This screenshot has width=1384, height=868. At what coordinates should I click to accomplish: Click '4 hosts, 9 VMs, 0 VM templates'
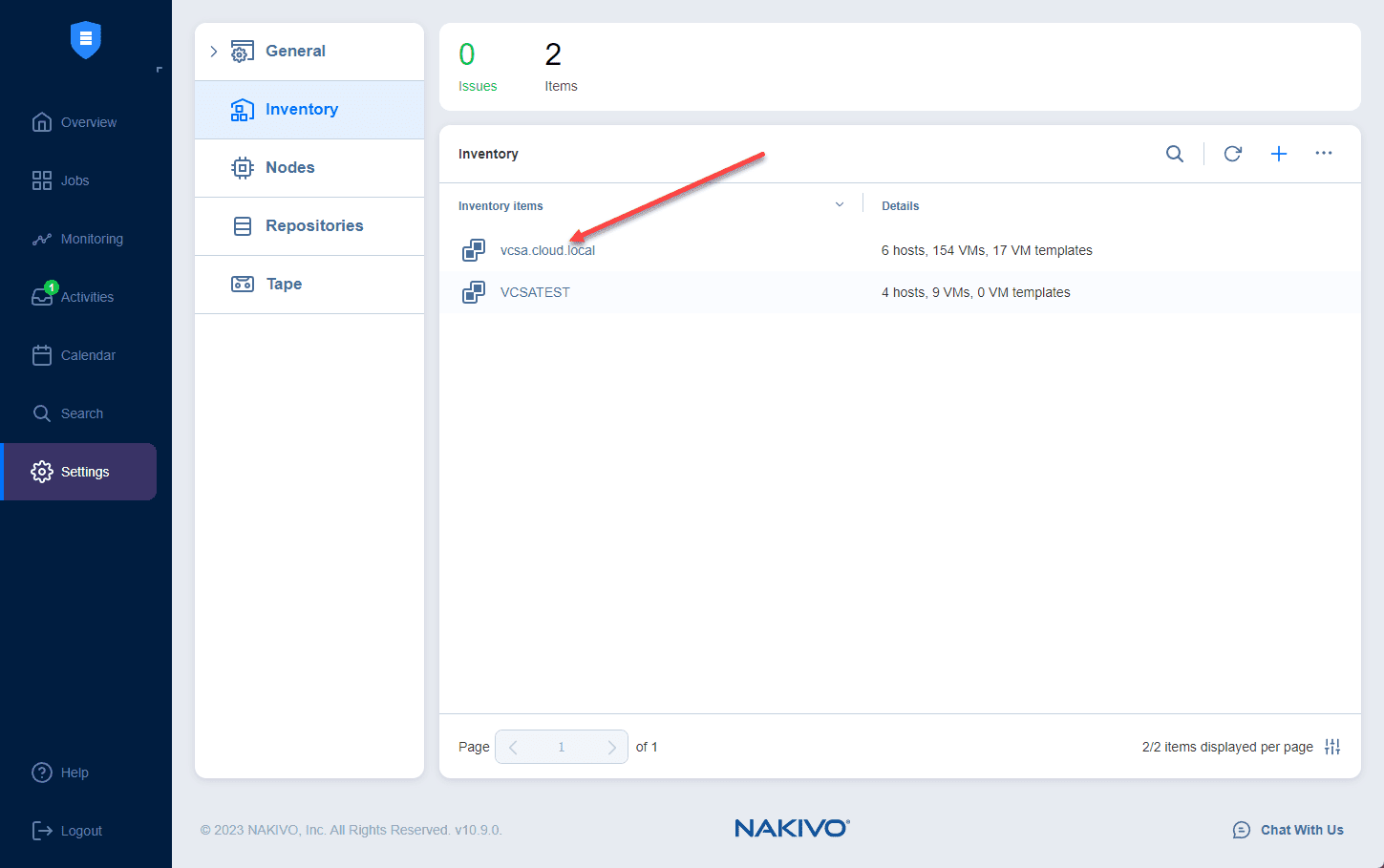click(x=975, y=292)
